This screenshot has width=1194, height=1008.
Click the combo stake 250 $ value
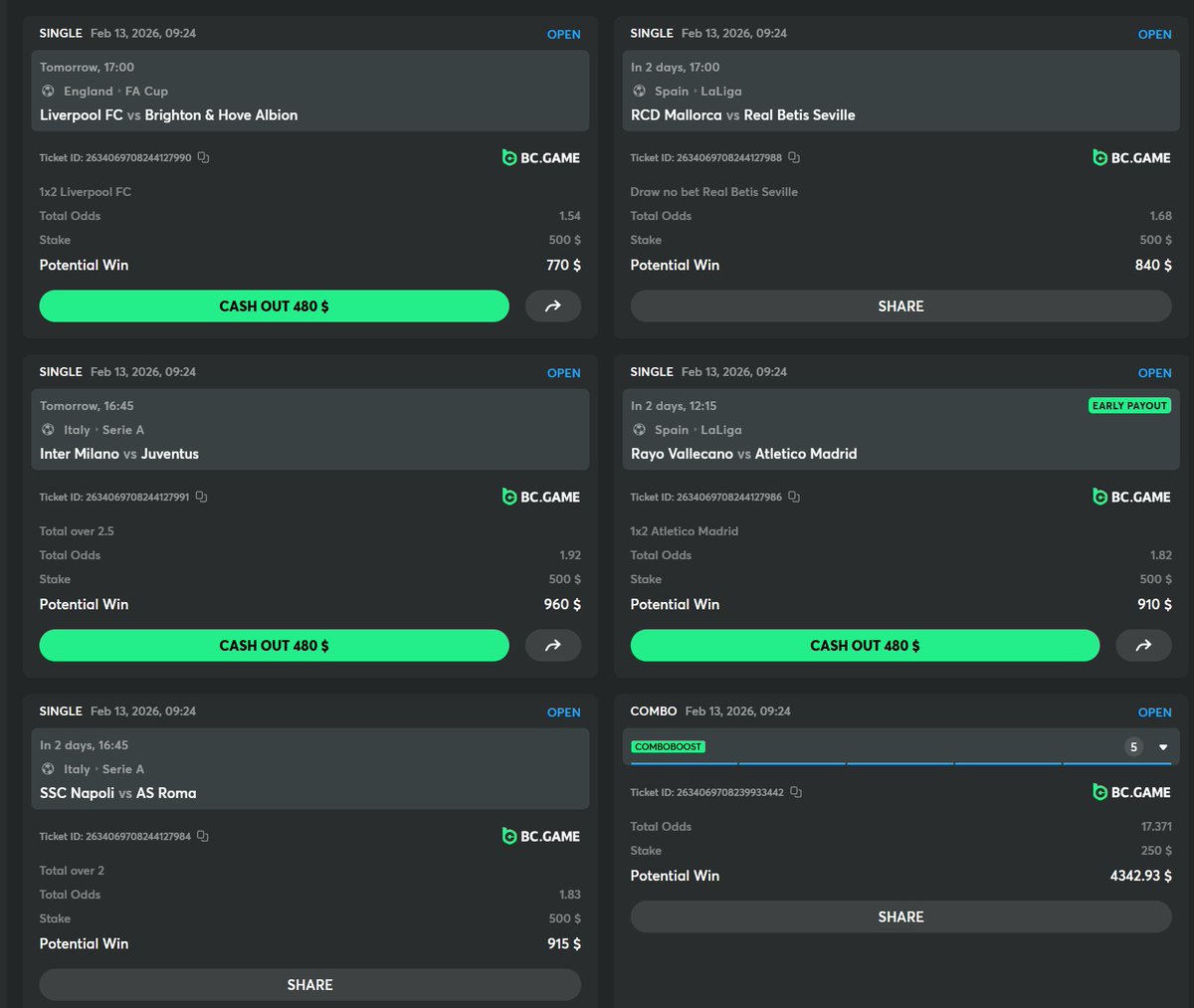1156,851
